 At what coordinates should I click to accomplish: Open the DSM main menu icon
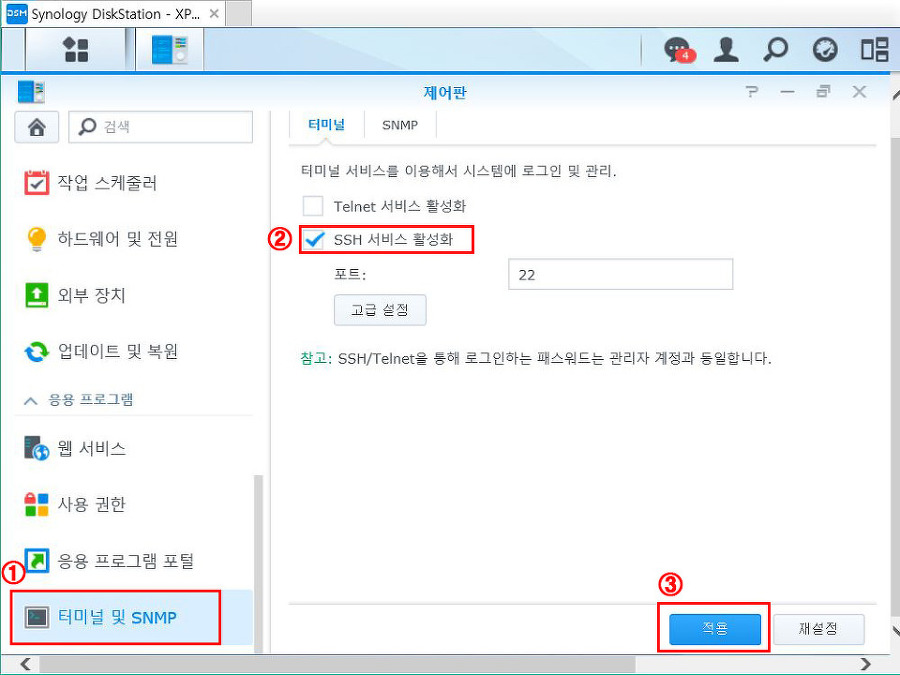tap(75, 49)
